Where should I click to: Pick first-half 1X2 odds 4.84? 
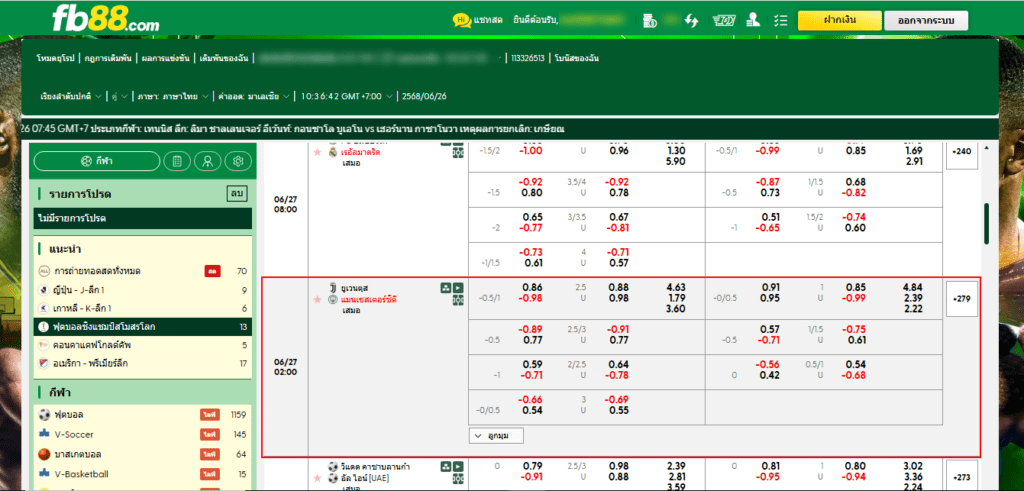(x=912, y=287)
